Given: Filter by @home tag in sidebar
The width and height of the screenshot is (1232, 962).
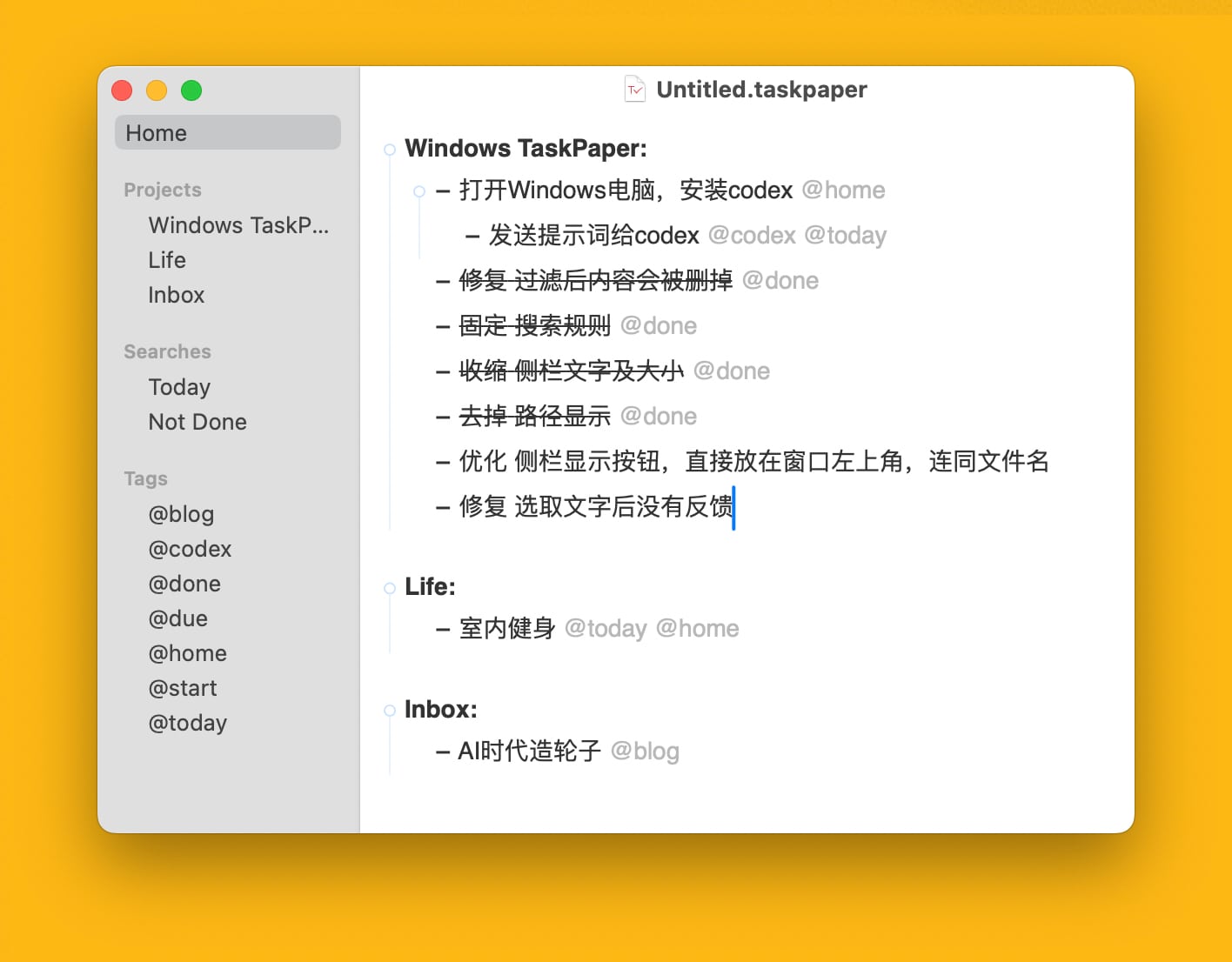Looking at the screenshot, I should (x=188, y=653).
